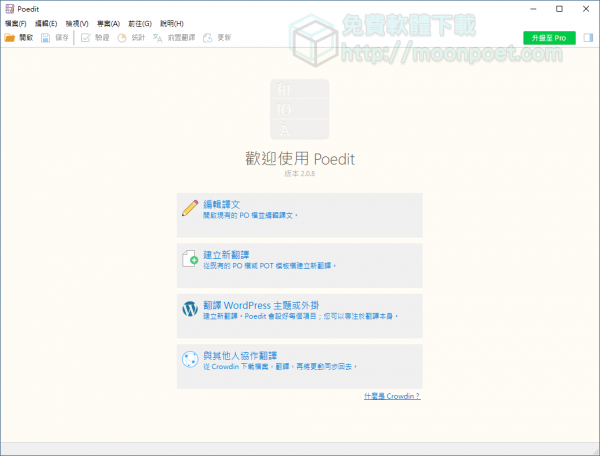Click the Poedit app icon in title bar

(x=10, y=9)
